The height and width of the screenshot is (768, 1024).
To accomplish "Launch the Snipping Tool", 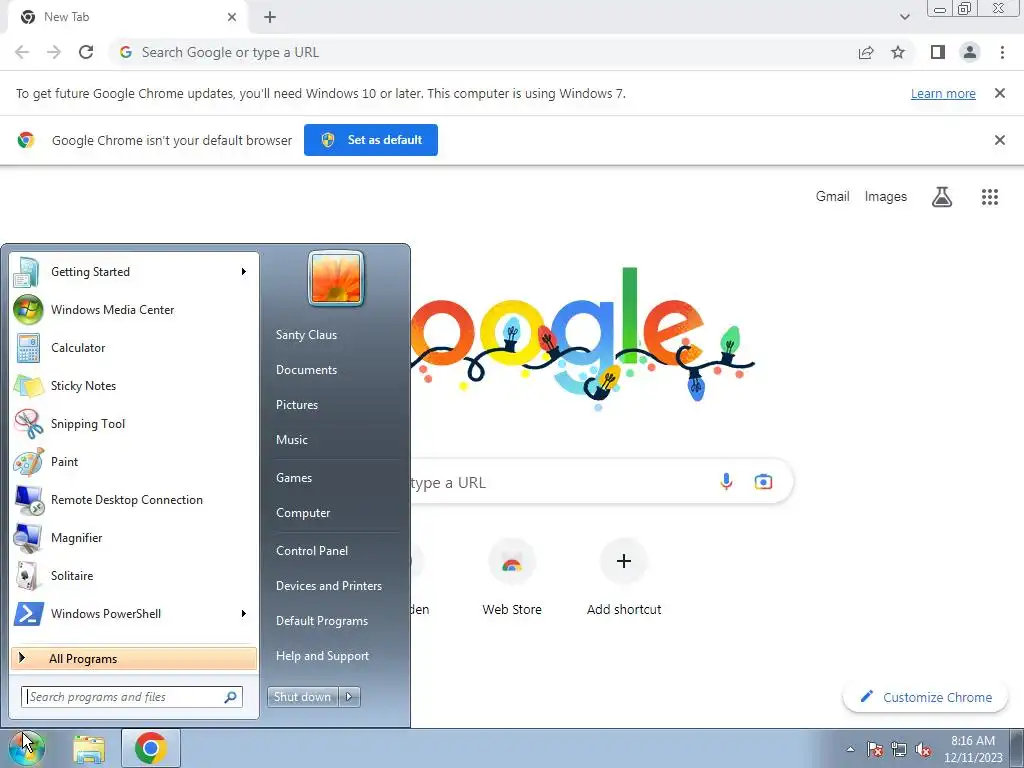I will tap(134, 423).
